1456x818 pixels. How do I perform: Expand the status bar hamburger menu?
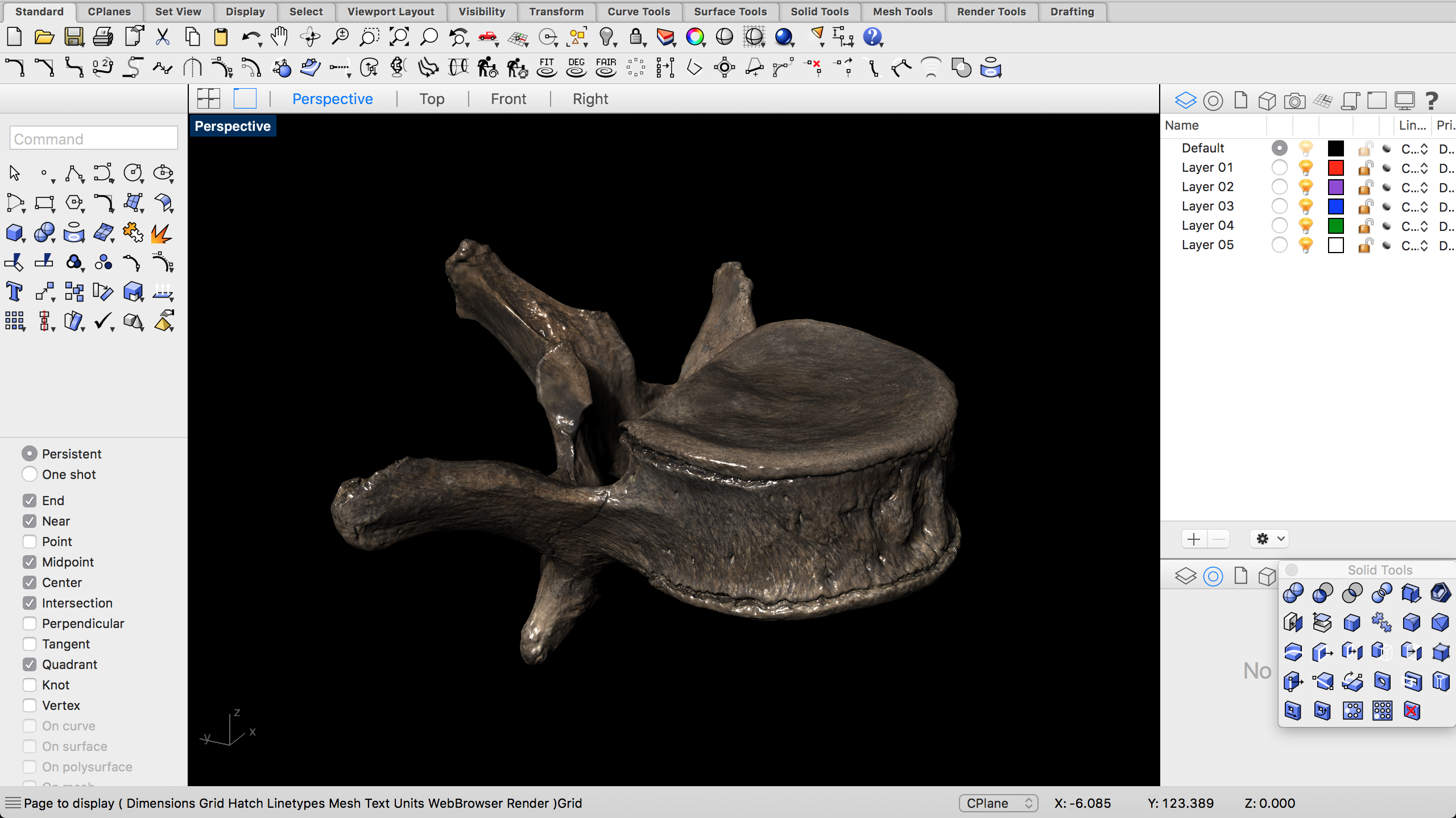click(13, 803)
